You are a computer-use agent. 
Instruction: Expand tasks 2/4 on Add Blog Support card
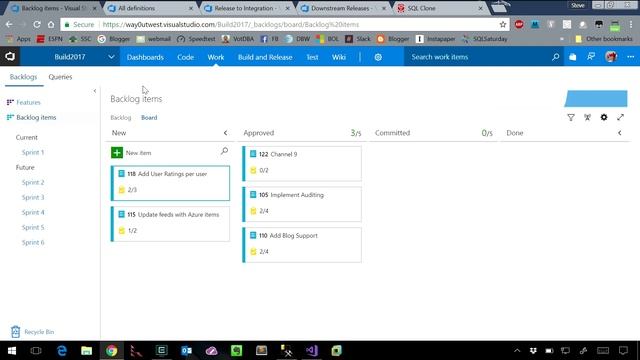259,251
